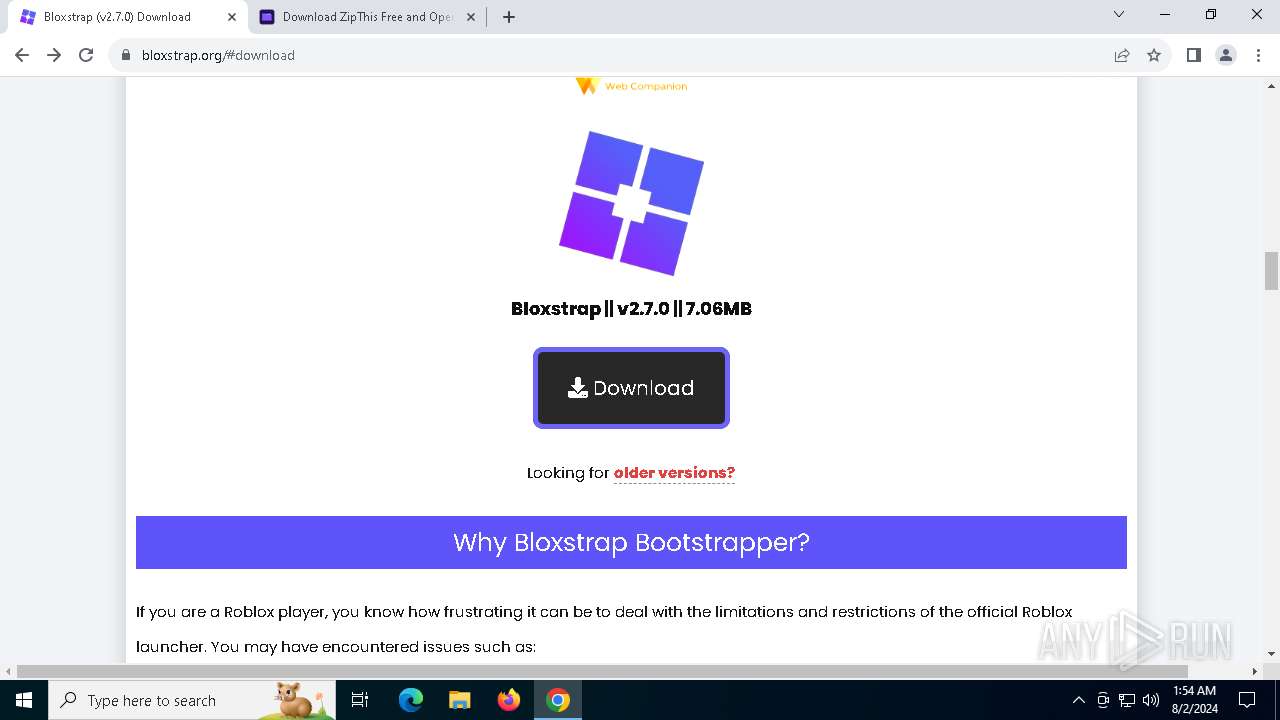The width and height of the screenshot is (1280, 720).
Task: Open Task View in taskbar
Action: click(360, 700)
